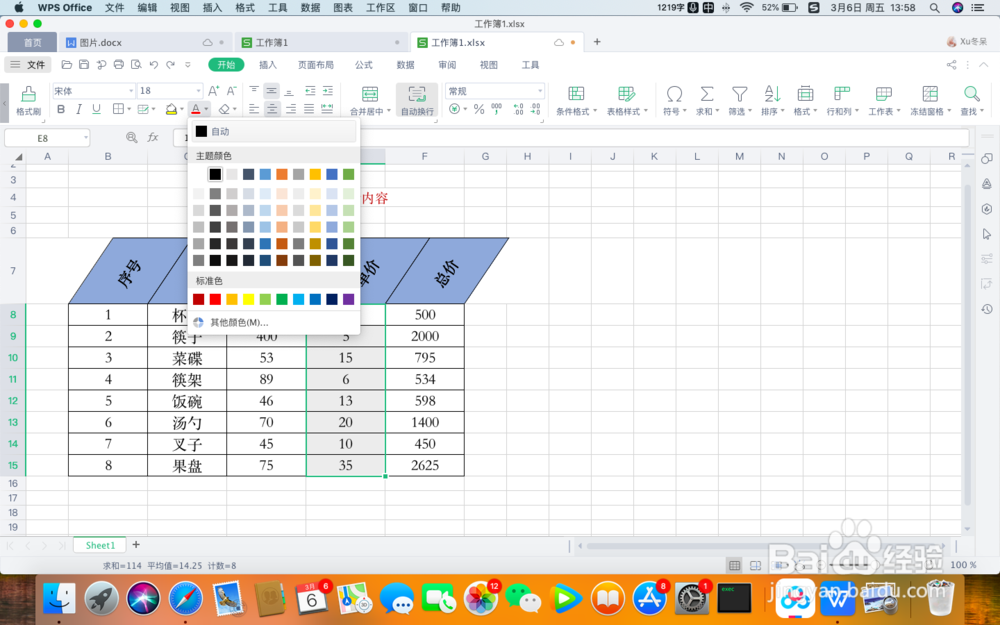Choose 自动 automatic font color
This screenshot has width=1000, height=625.
point(274,131)
